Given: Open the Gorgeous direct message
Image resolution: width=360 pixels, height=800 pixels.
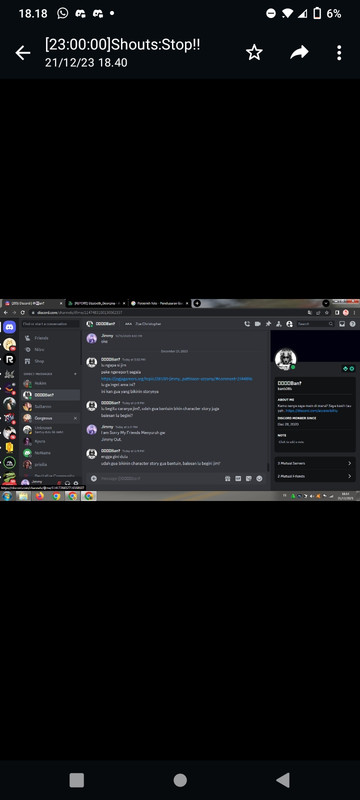Looking at the screenshot, I should tap(50, 418).
